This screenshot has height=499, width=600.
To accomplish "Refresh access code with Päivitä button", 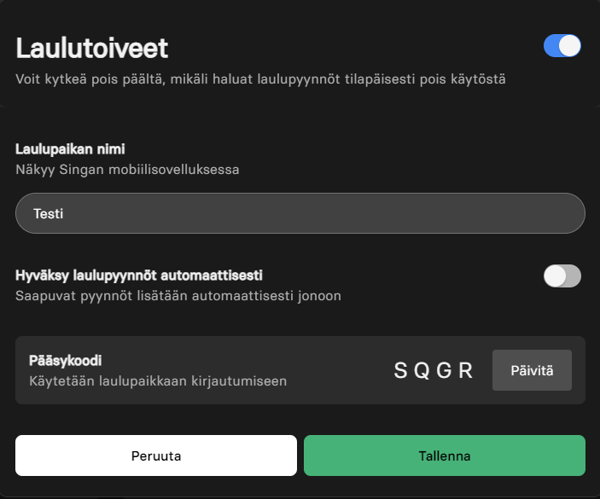I will 532,370.
